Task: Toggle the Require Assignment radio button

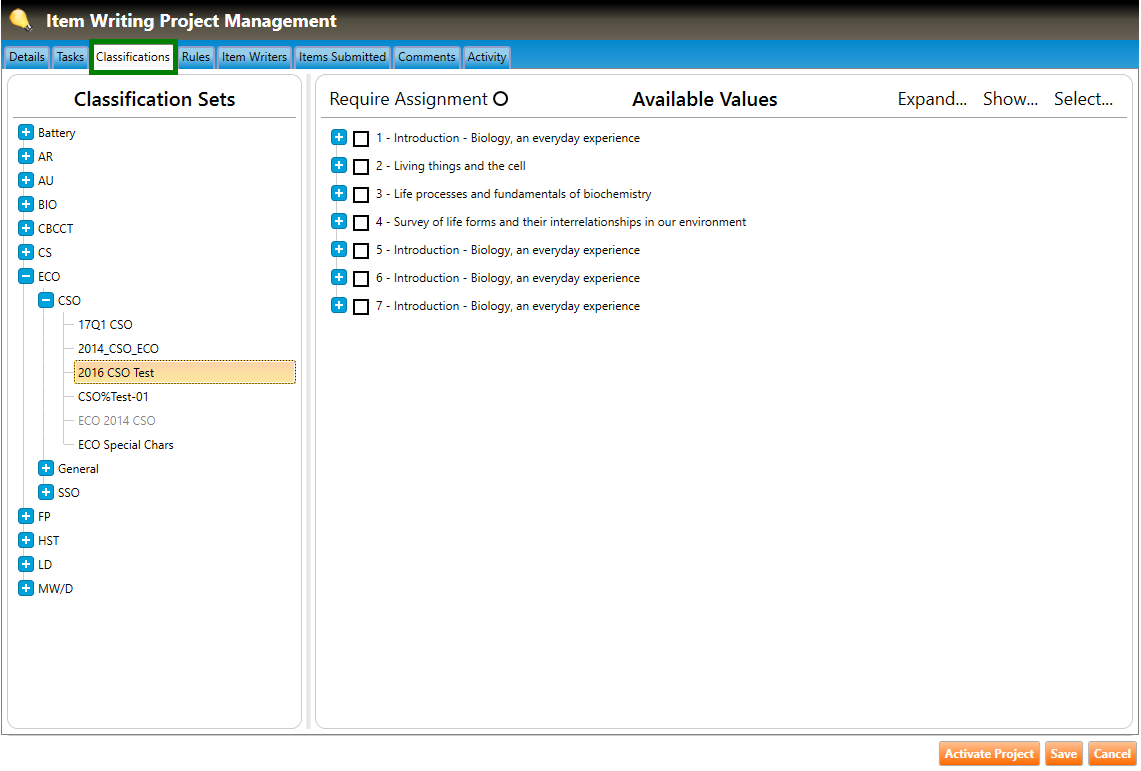Action: (x=501, y=99)
